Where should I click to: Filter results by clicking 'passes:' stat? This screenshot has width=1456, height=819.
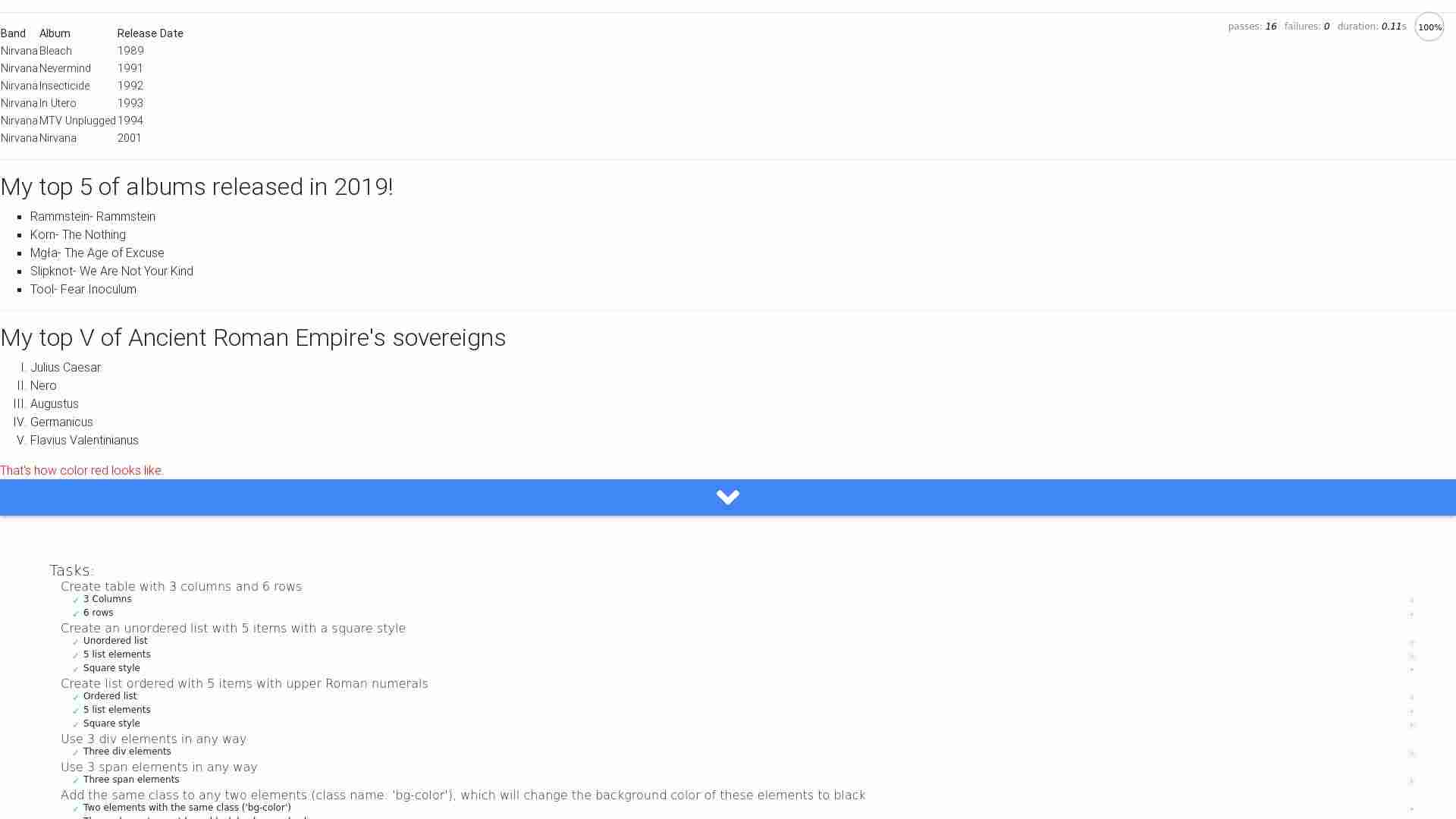[1244, 27]
